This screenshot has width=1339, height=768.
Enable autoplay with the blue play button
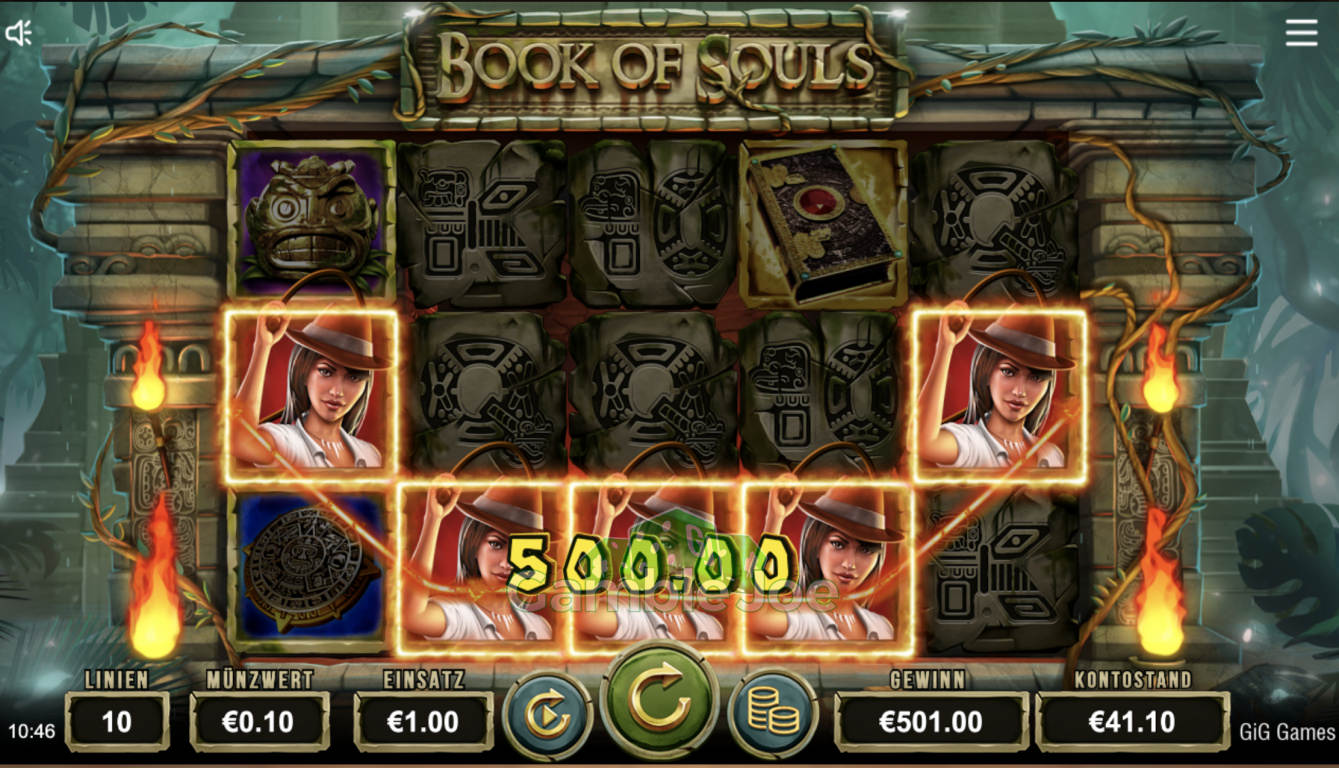[548, 716]
